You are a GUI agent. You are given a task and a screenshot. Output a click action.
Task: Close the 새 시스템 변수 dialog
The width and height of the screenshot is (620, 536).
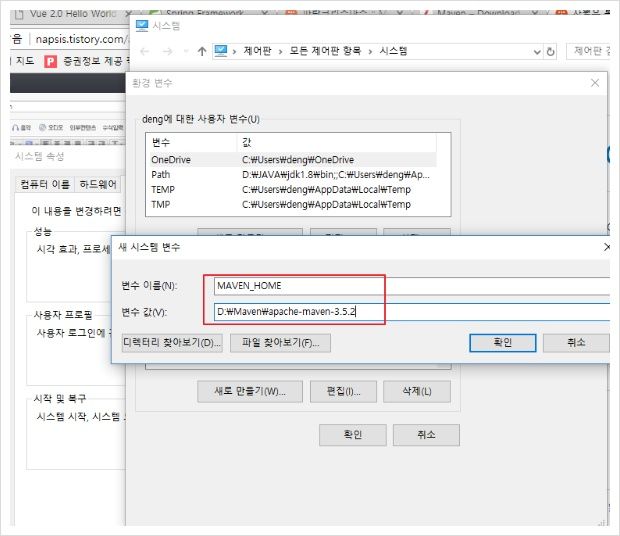[607, 247]
